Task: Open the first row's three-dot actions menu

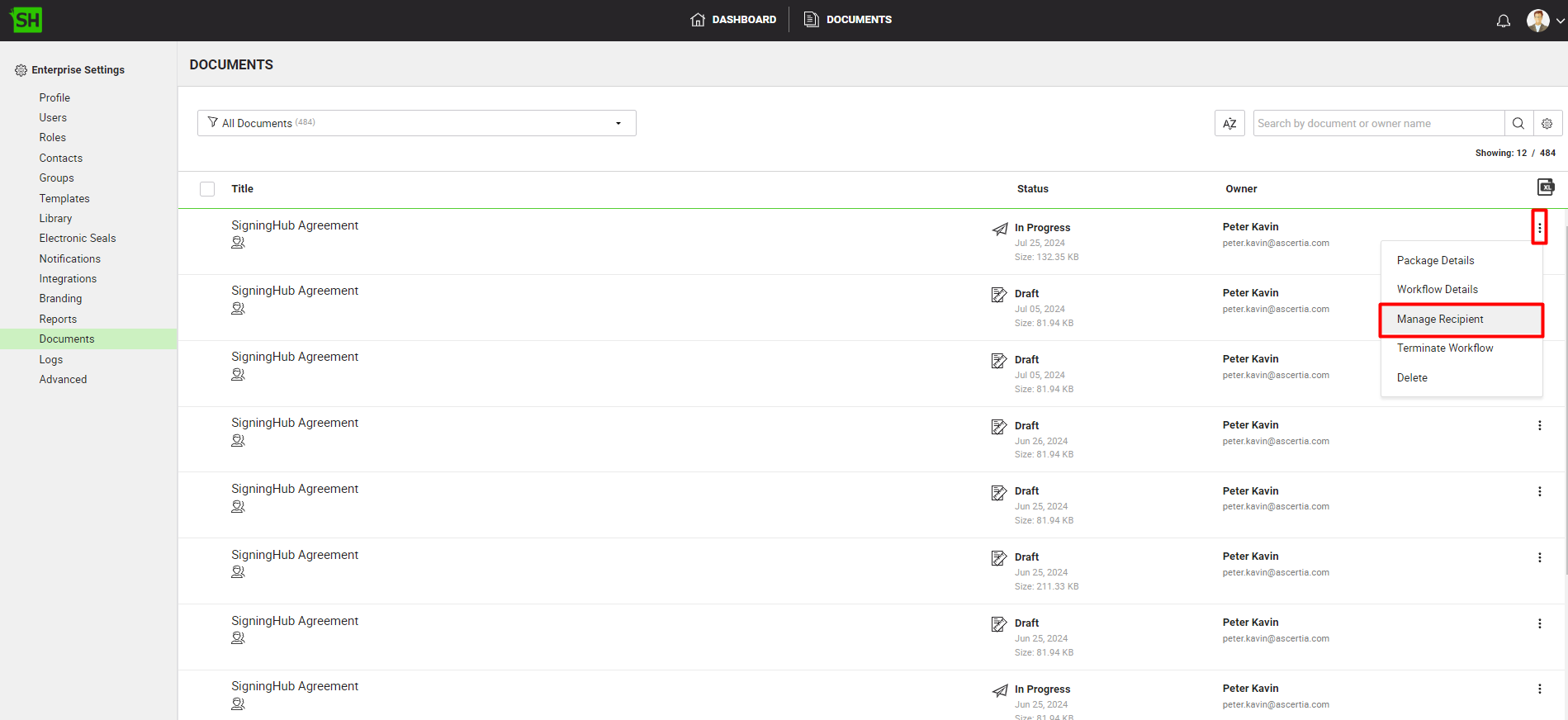Action: 1539,228
